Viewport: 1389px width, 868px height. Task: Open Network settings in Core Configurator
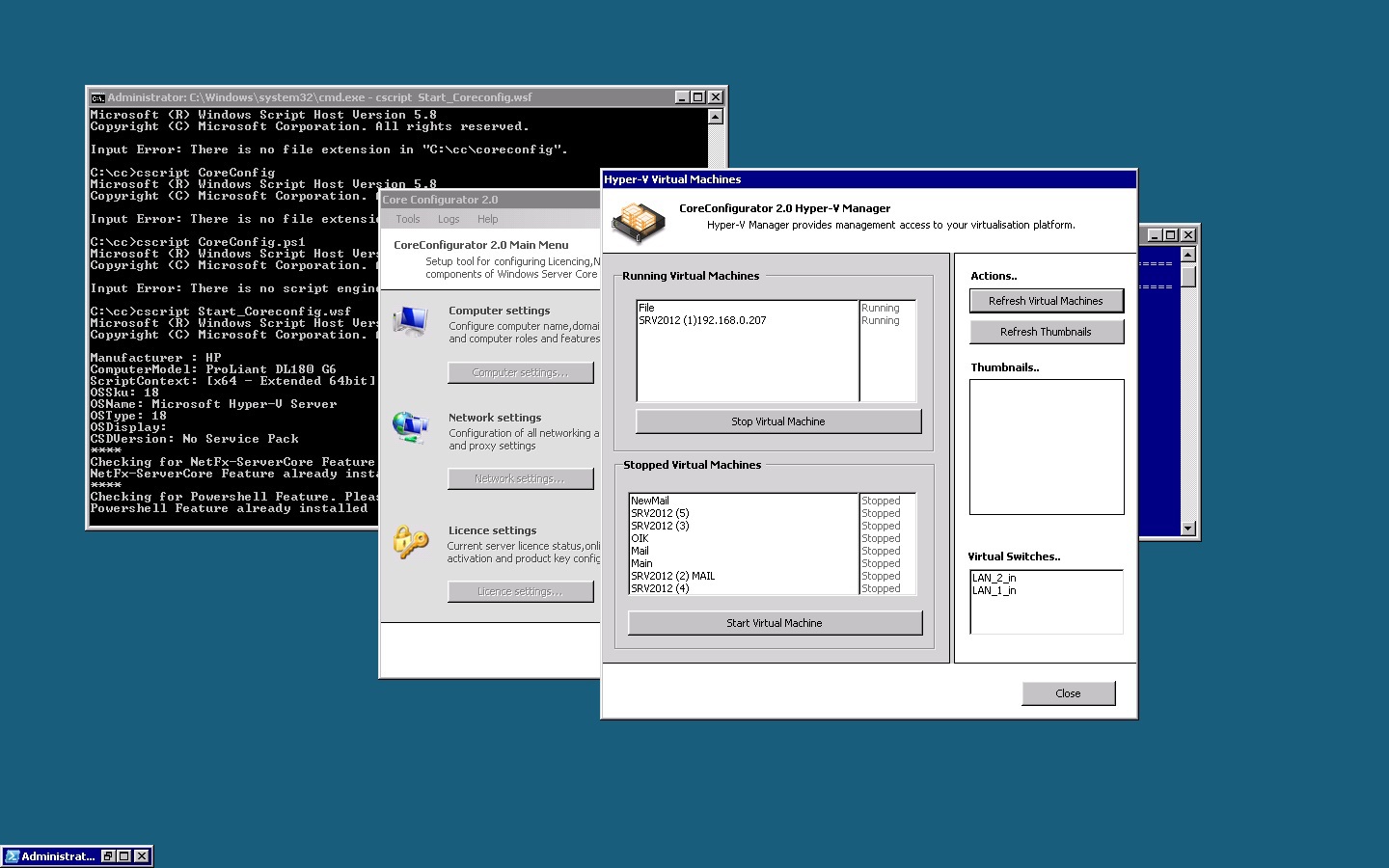tap(520, 478)
